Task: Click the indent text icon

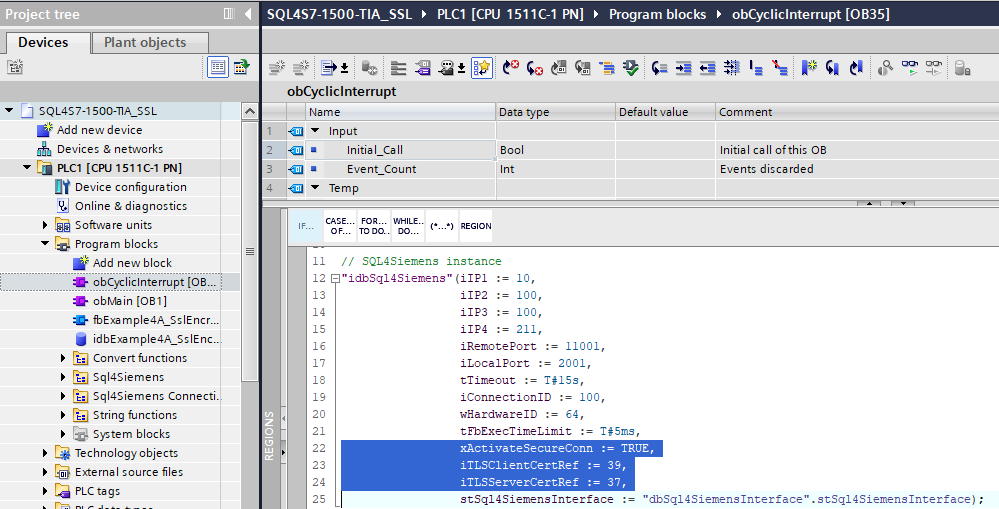Action: click(684, 67)
